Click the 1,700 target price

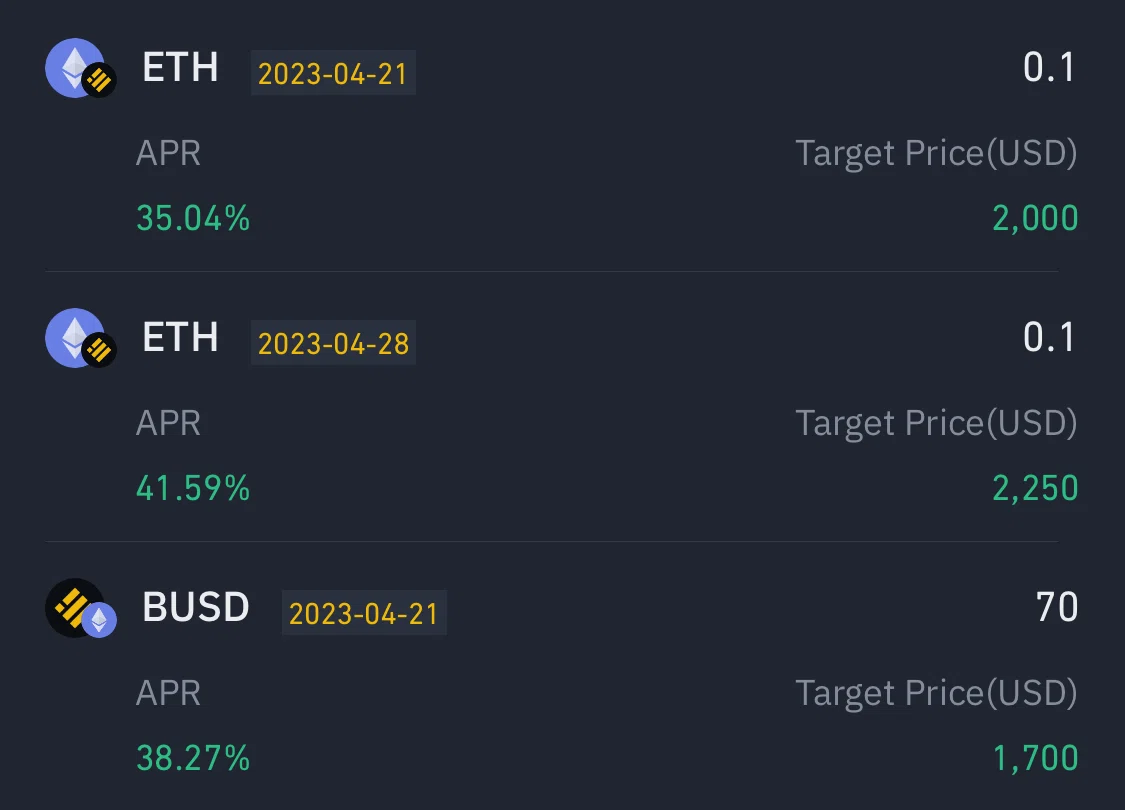(x=1035, y=758)
